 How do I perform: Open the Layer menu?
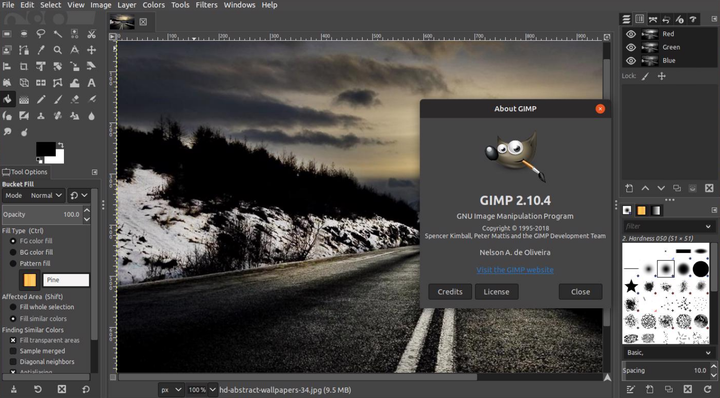127,5
